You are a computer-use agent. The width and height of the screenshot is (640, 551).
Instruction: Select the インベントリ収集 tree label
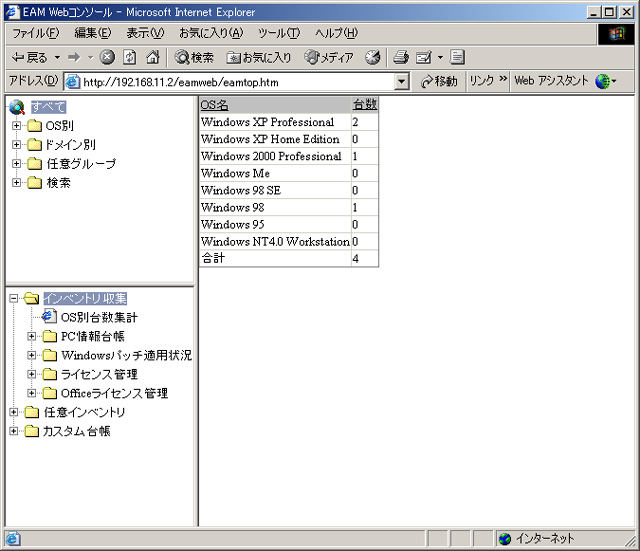tap(85, 298)
